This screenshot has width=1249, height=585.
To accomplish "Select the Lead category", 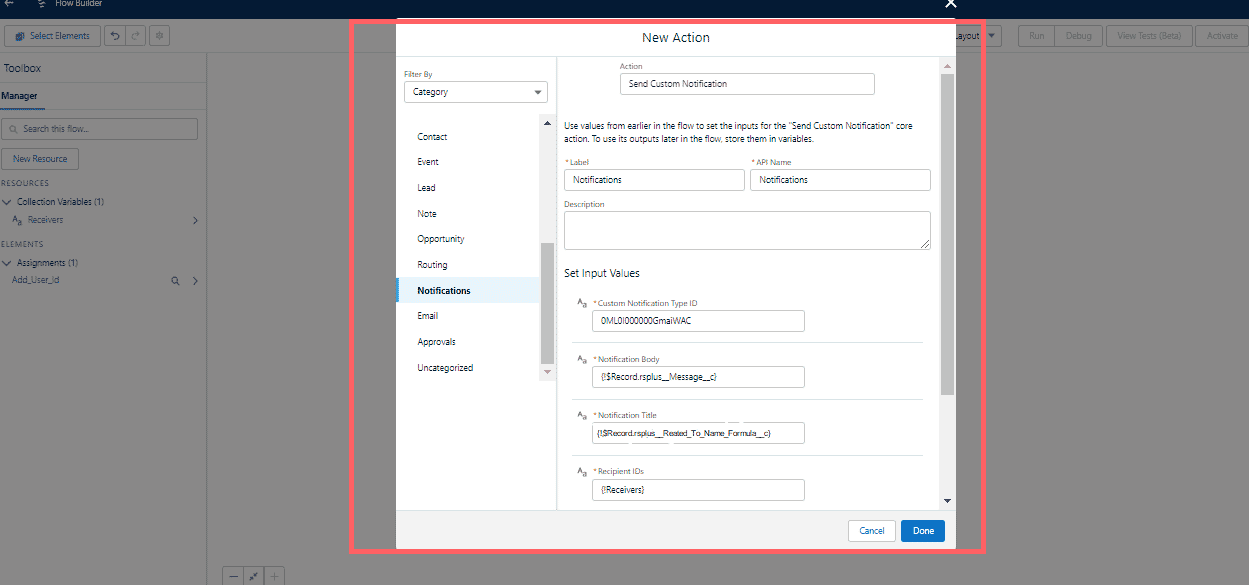I will pos(468,188).
